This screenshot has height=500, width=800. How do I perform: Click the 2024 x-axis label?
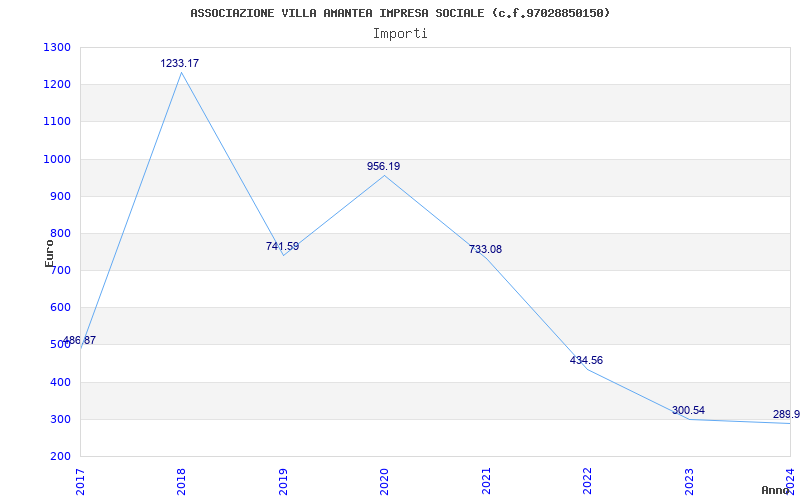click(x=790, y=482)
